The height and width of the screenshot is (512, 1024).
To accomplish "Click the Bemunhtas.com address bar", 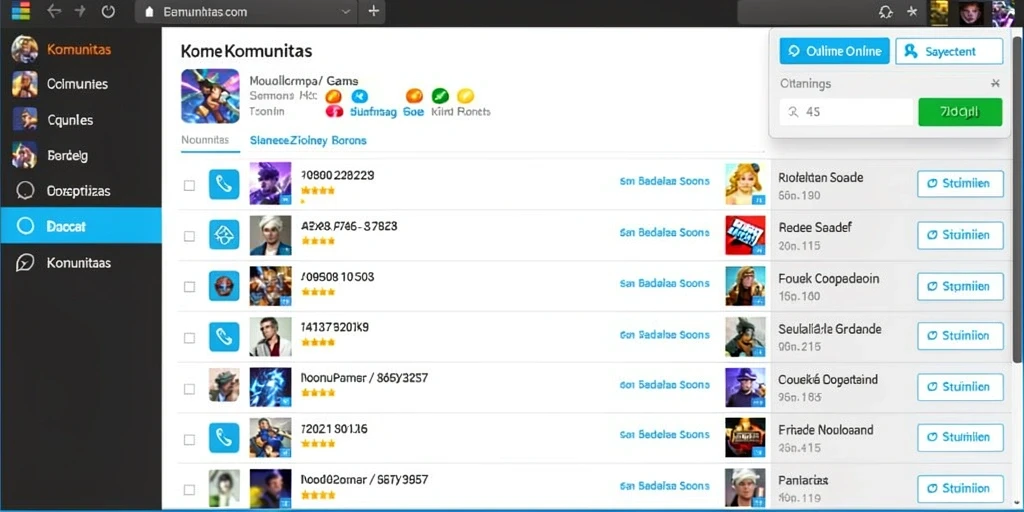I will coord(247,12).
